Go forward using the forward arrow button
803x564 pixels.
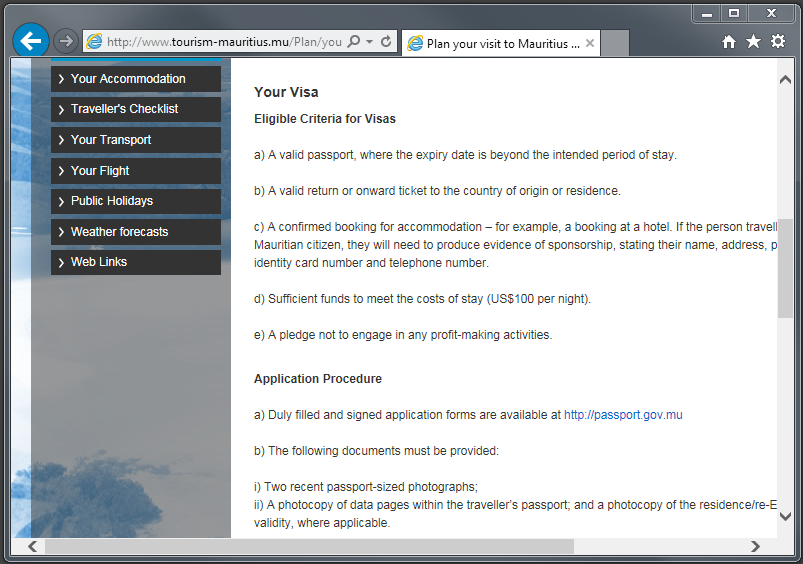pos(66,41)
